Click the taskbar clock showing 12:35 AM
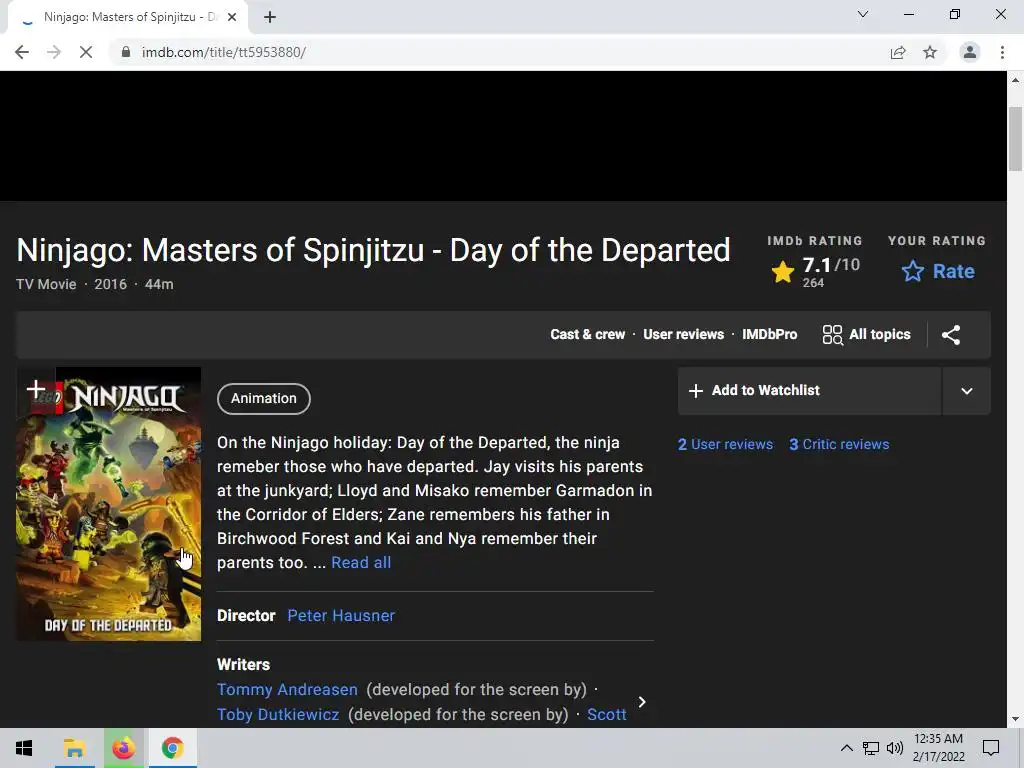 point(938,748)
